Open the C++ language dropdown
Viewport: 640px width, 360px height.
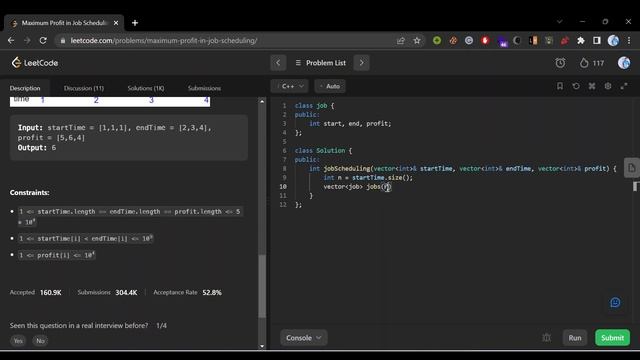(x=289, y=86)
